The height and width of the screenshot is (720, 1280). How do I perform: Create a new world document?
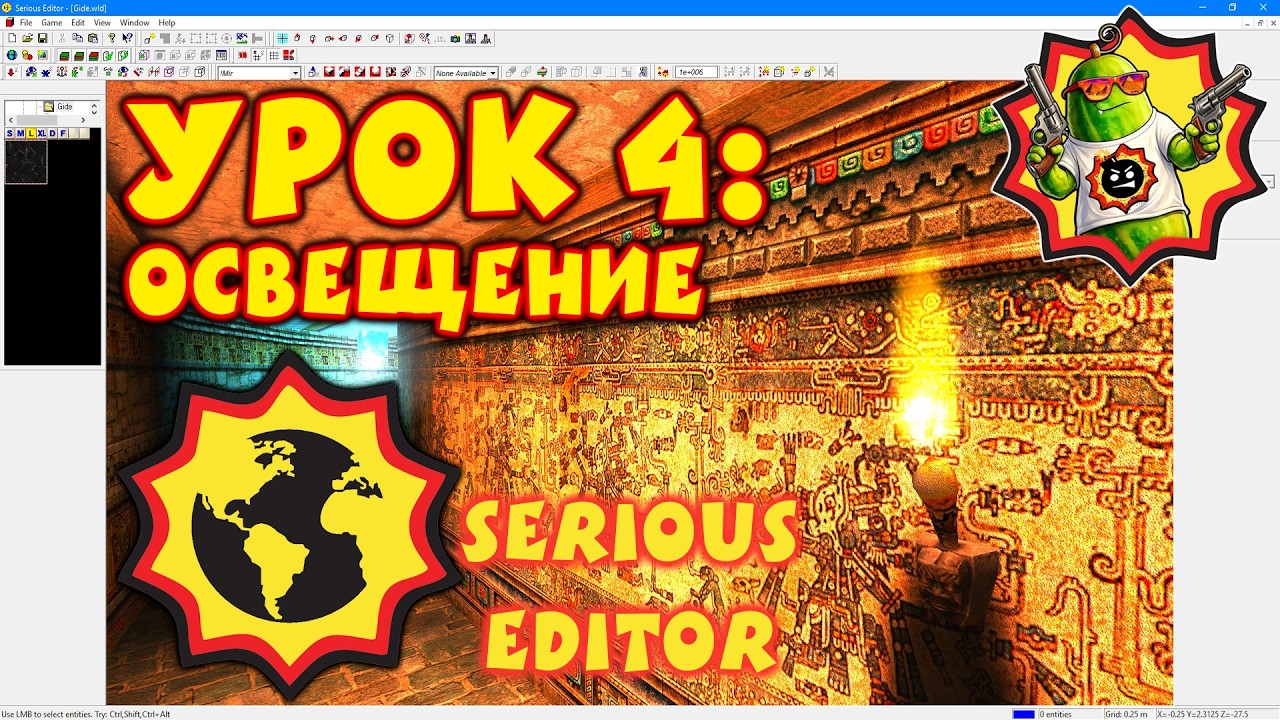tap(12, 38)
